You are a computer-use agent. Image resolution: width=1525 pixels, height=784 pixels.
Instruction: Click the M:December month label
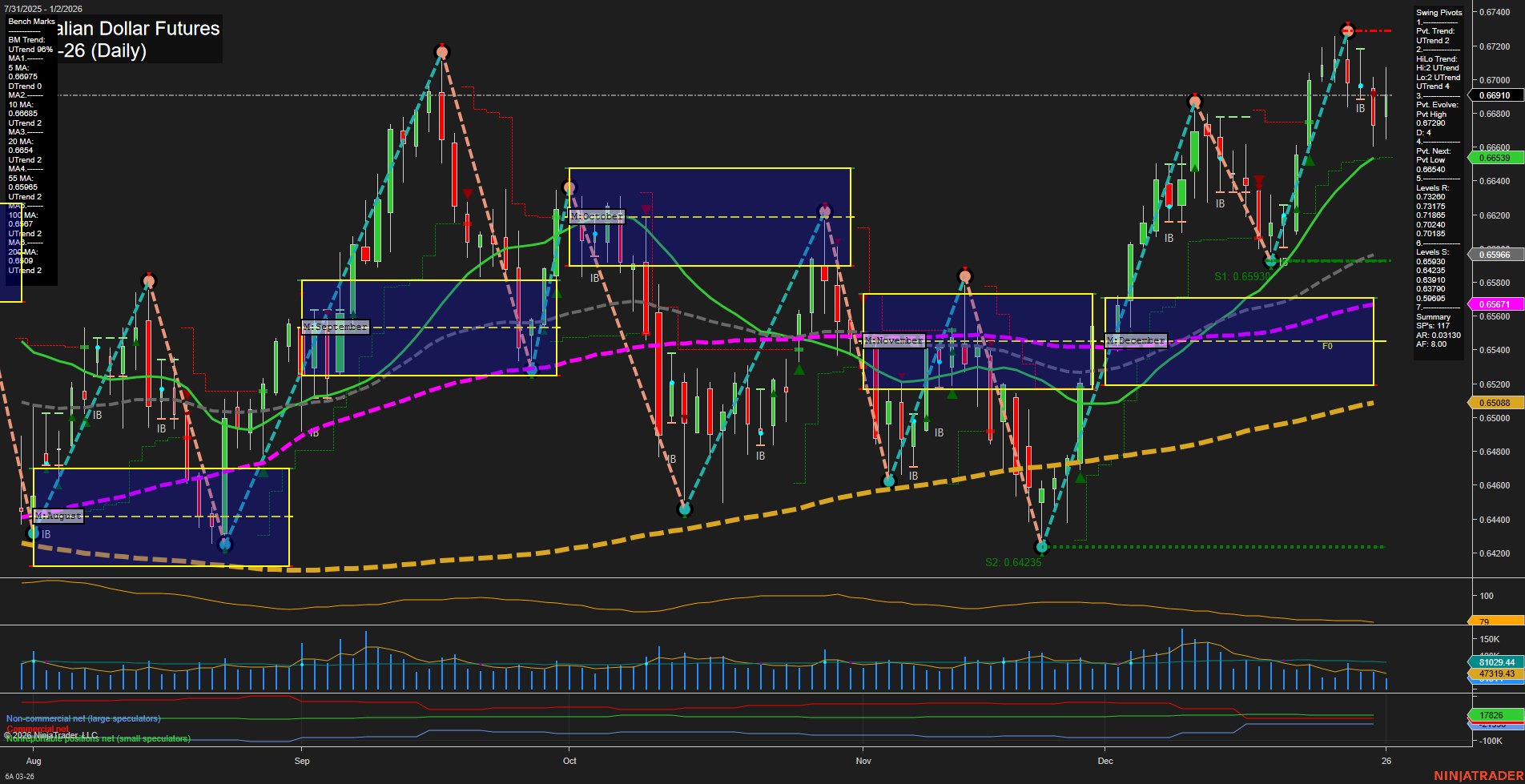pos(1136,340)
